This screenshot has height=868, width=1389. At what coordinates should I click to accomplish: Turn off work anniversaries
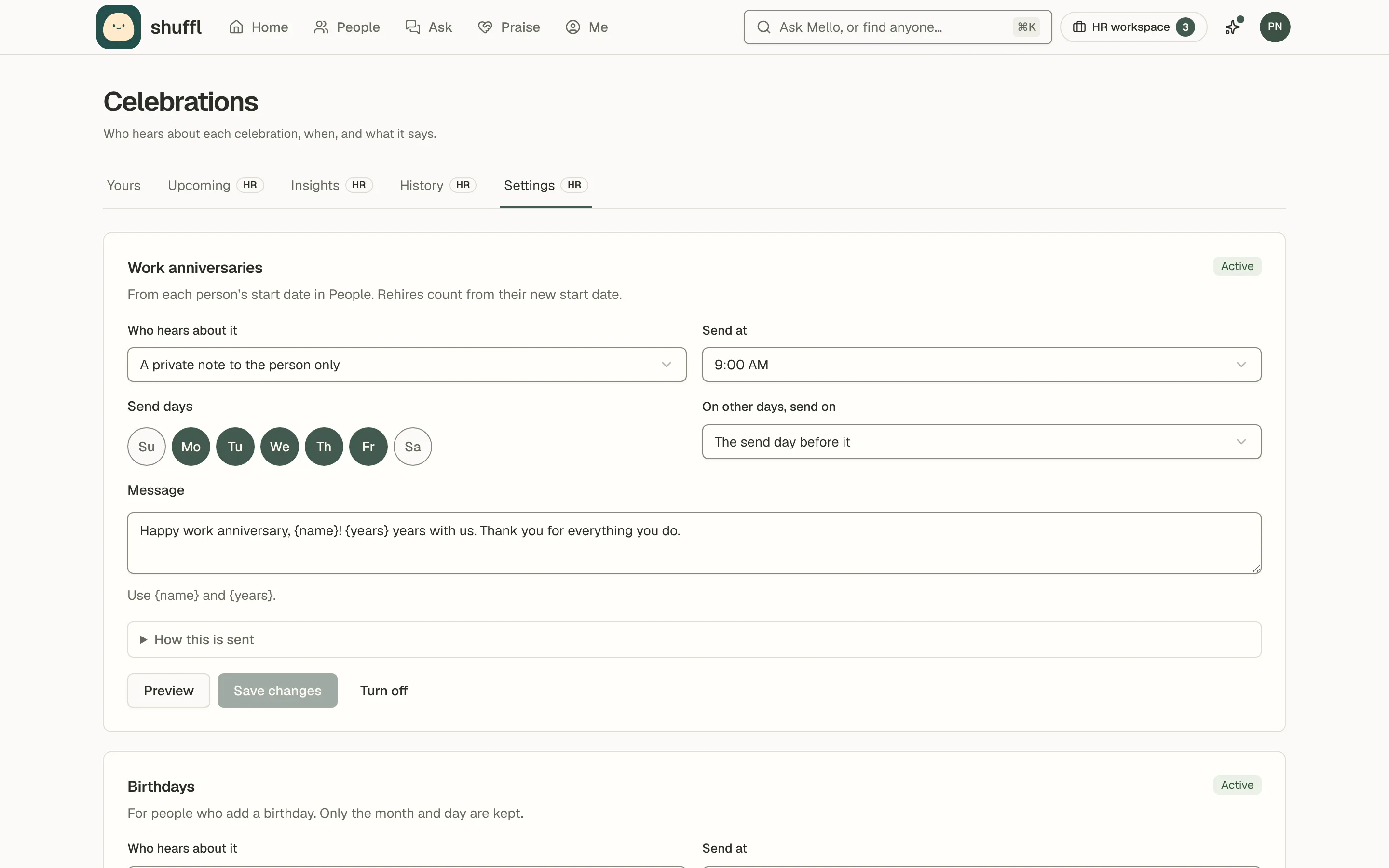(x=383, y=691)
